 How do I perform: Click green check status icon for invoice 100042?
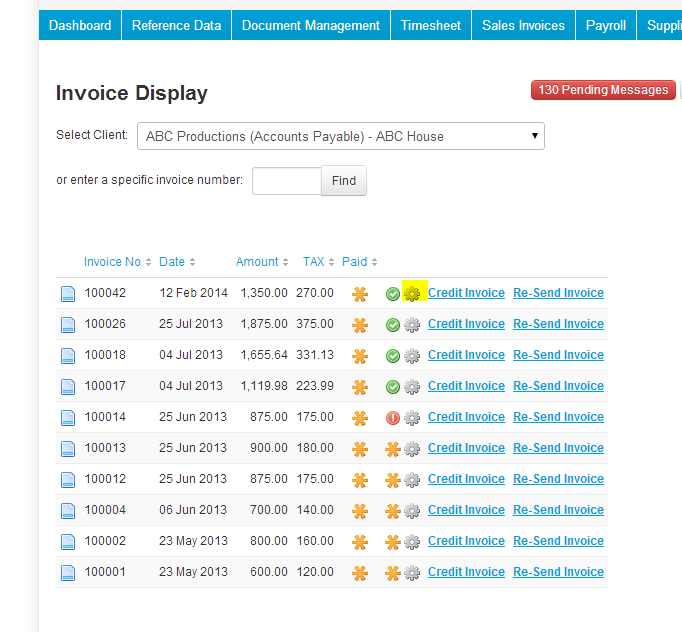pos(393,294)
